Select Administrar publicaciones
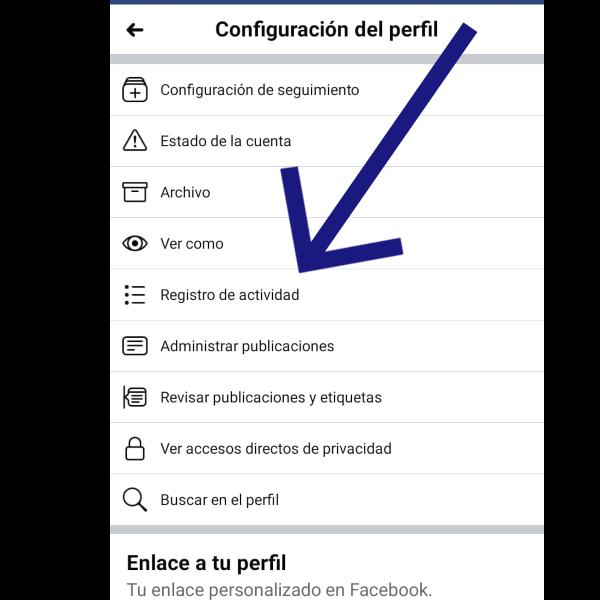 tap(327, 346)
